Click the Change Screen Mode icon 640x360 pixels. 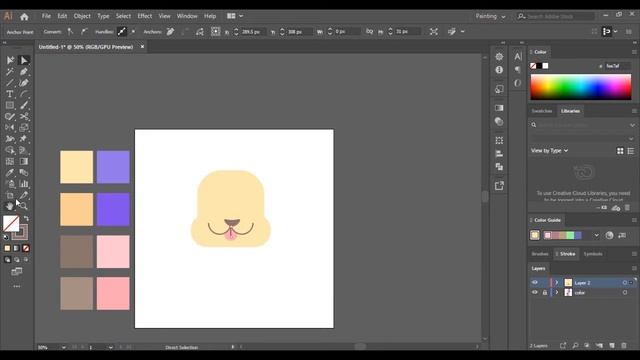click(x=17, y=271)
